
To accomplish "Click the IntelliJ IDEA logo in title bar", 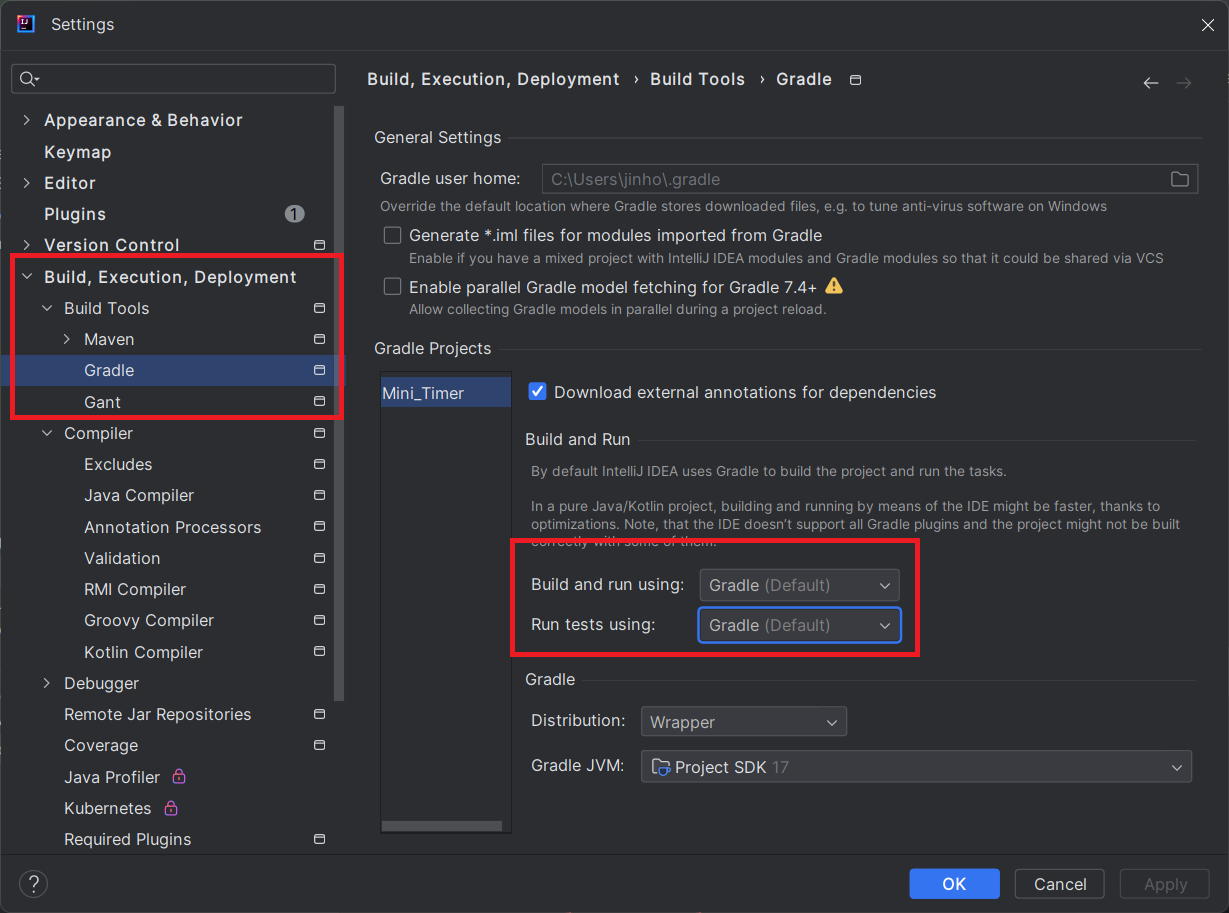I will coord(26,24).
